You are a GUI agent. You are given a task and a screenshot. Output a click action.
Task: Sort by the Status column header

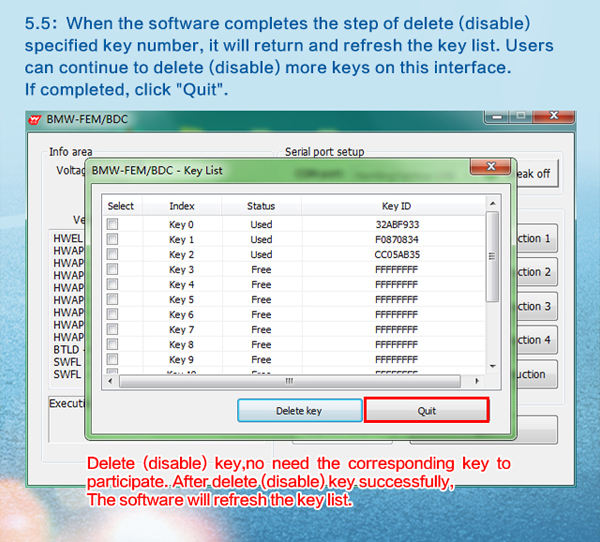pyautogui.click(x=261, y=206)
